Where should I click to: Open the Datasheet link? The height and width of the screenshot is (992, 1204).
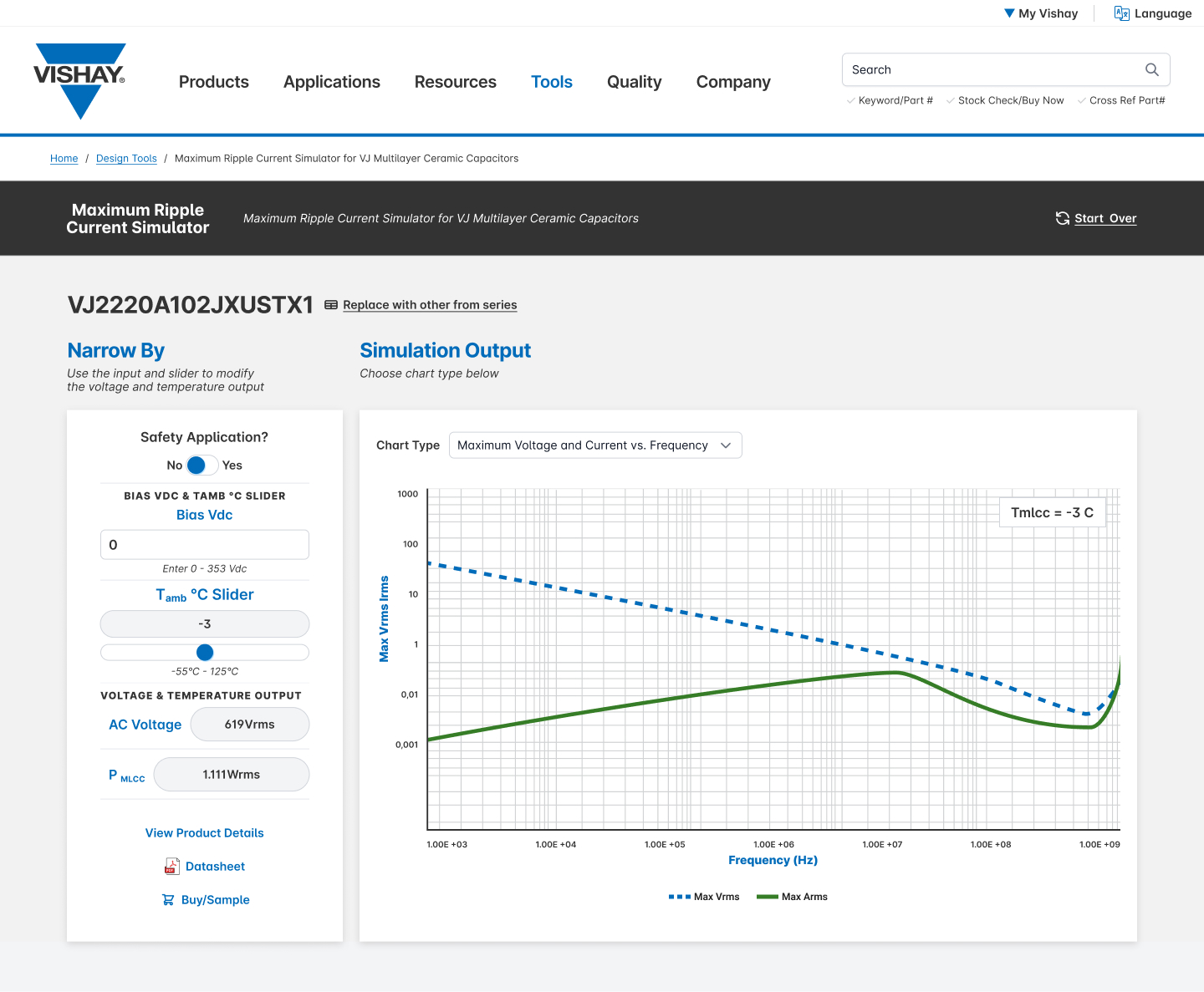tap(215, 867)
